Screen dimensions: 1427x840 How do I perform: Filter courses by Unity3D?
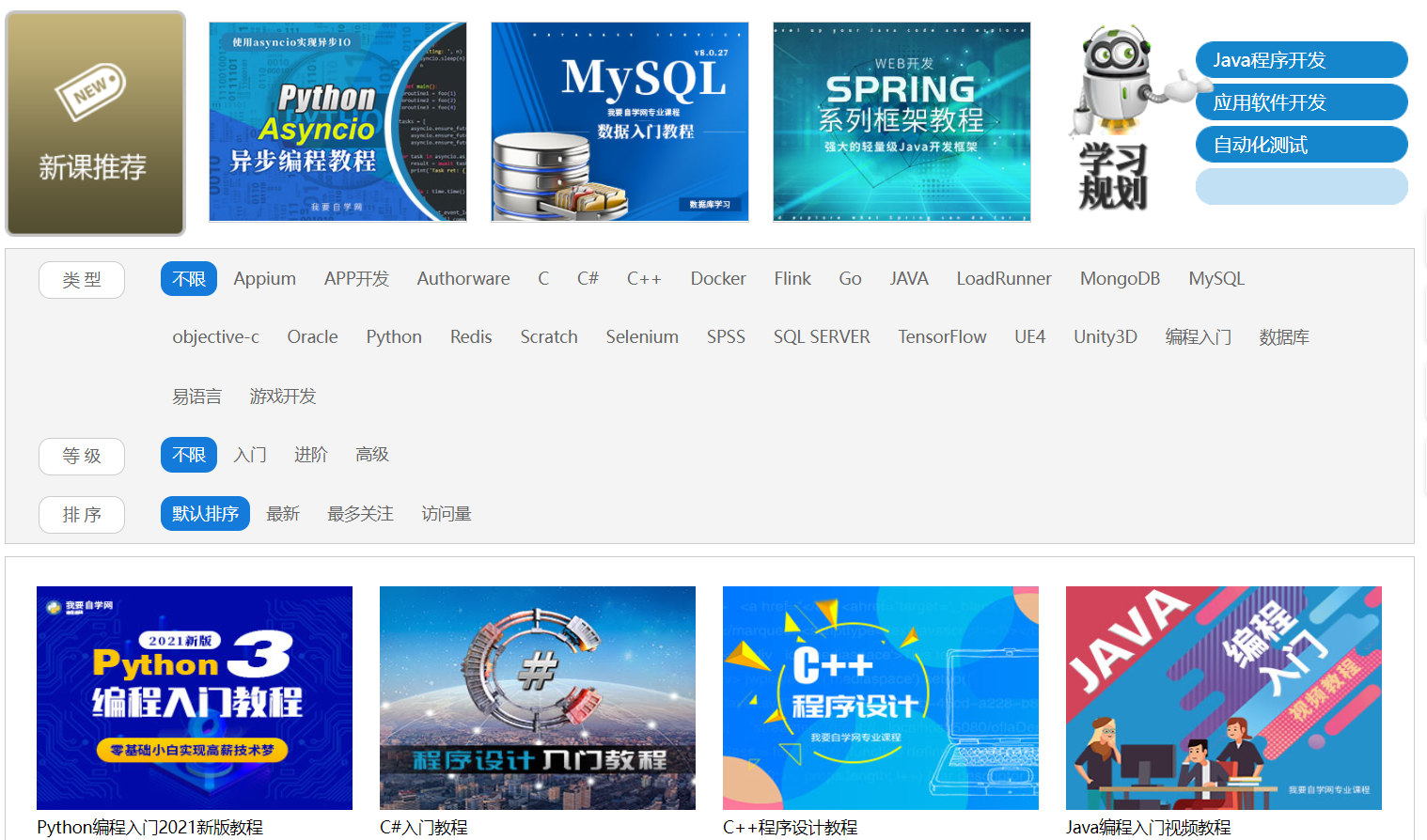(1106, 337)
